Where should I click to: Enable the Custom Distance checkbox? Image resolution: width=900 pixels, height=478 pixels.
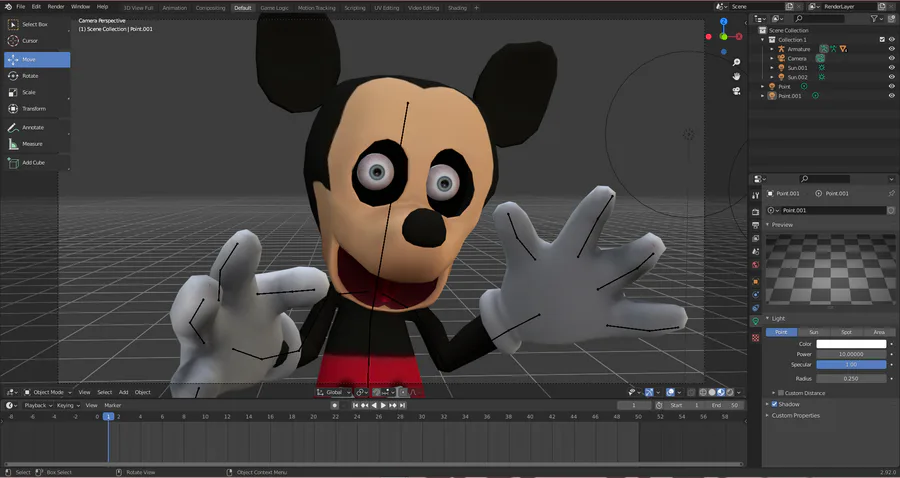[x=781, y=393]
